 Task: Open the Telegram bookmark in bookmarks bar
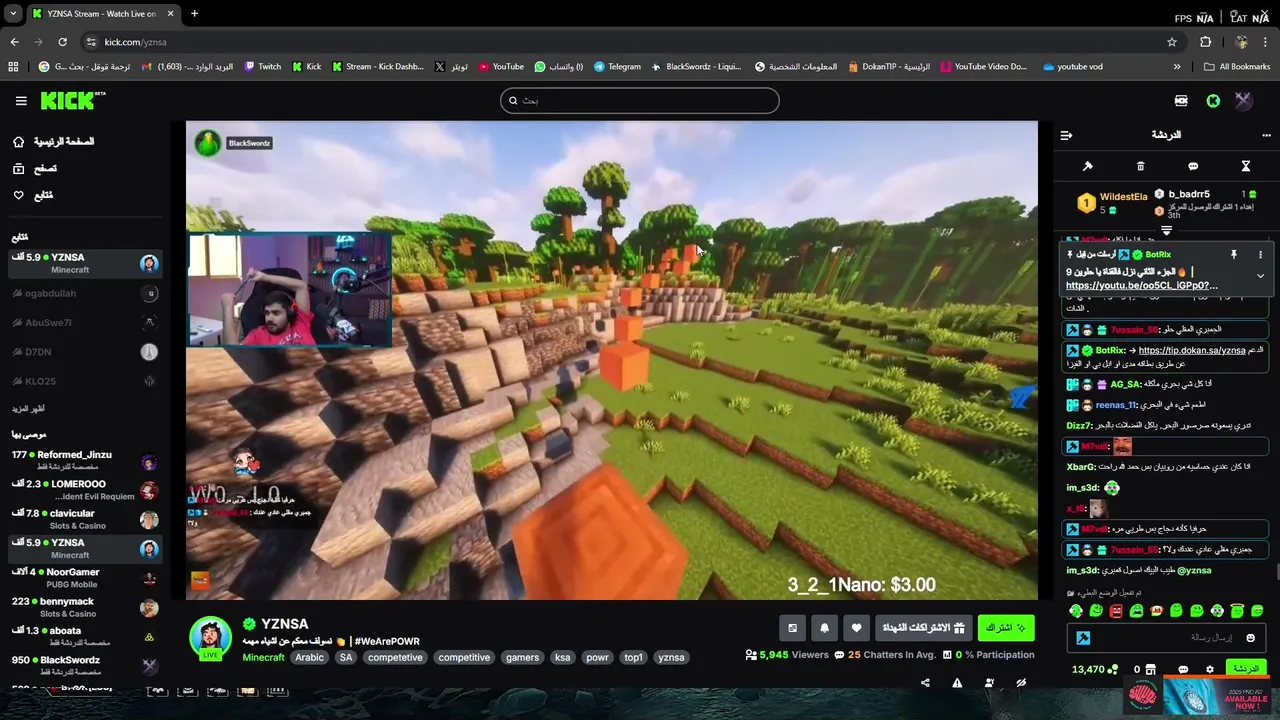(617, 67)
